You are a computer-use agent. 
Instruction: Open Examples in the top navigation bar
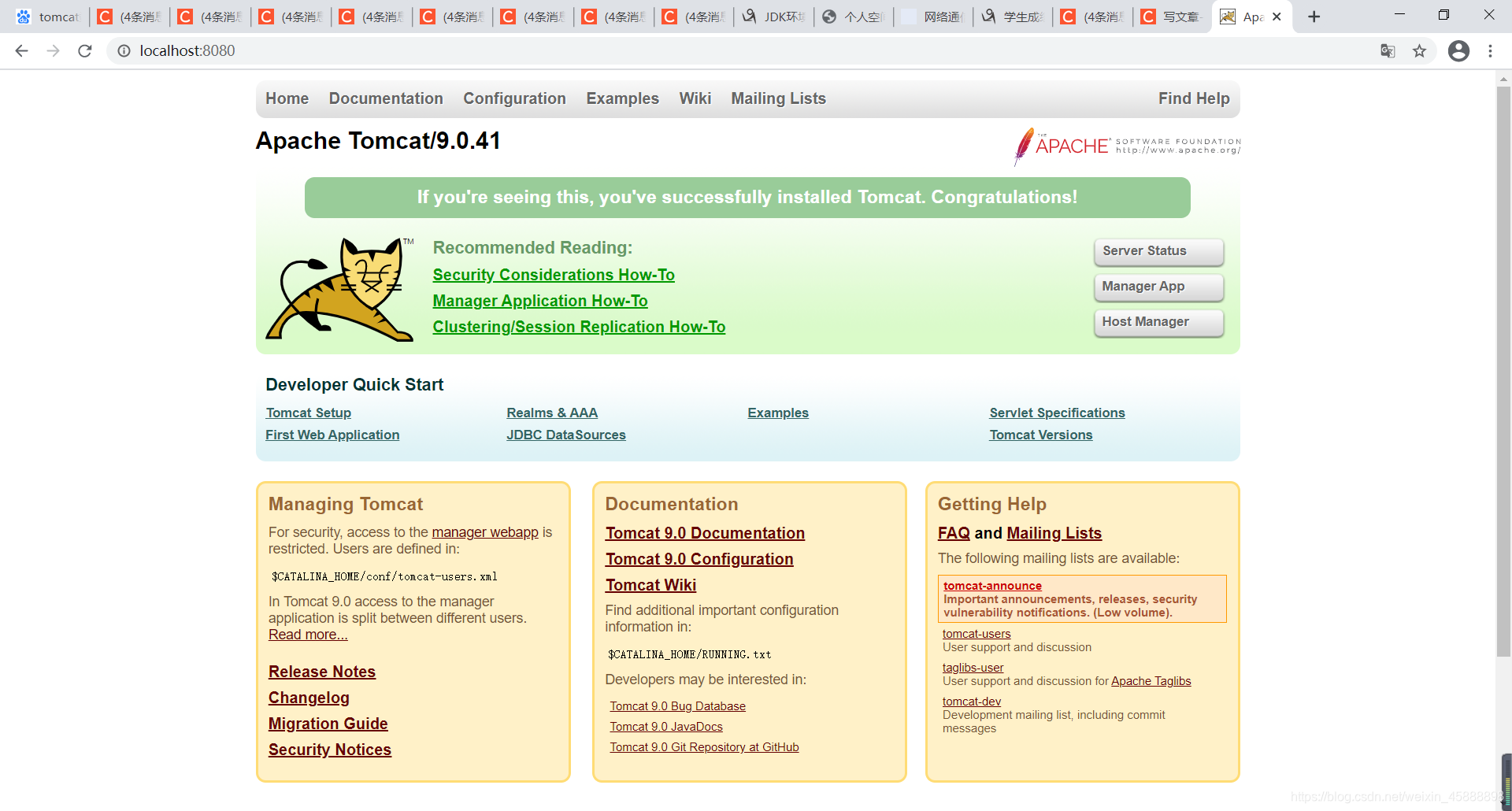pos(622,98)
